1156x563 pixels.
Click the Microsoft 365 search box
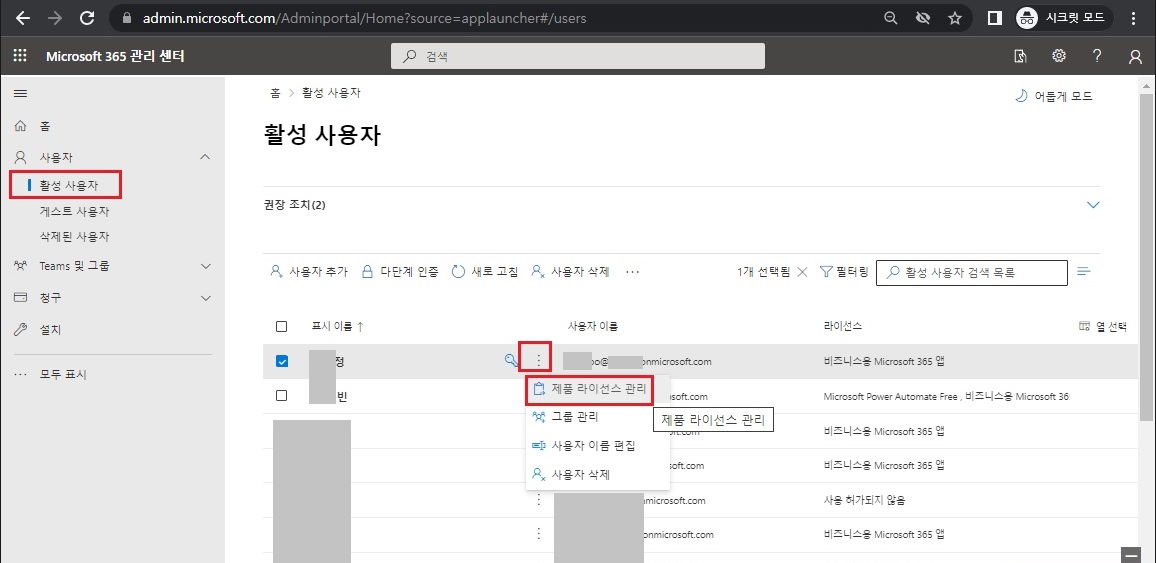[x=577, y=56]
